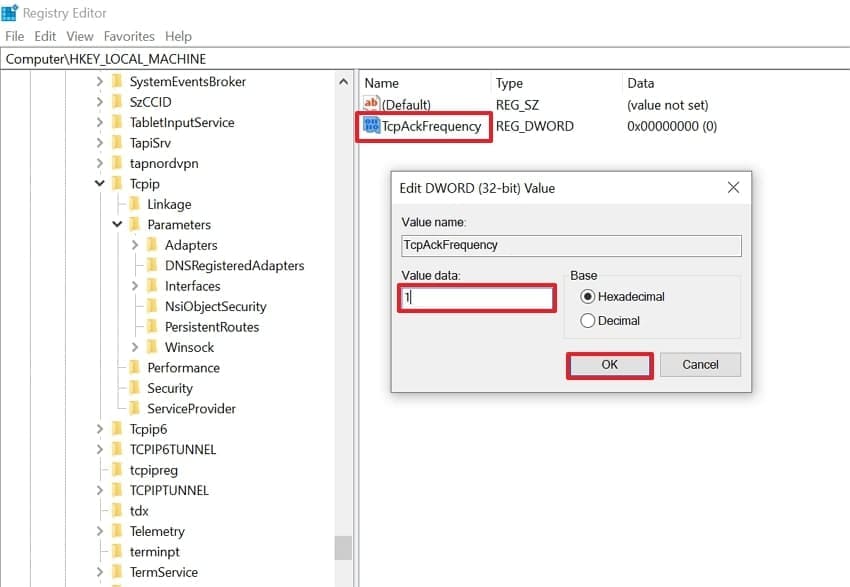Expand the Tcpip6 key
Viewport: 850px width, 587px height.
[99, 429]
